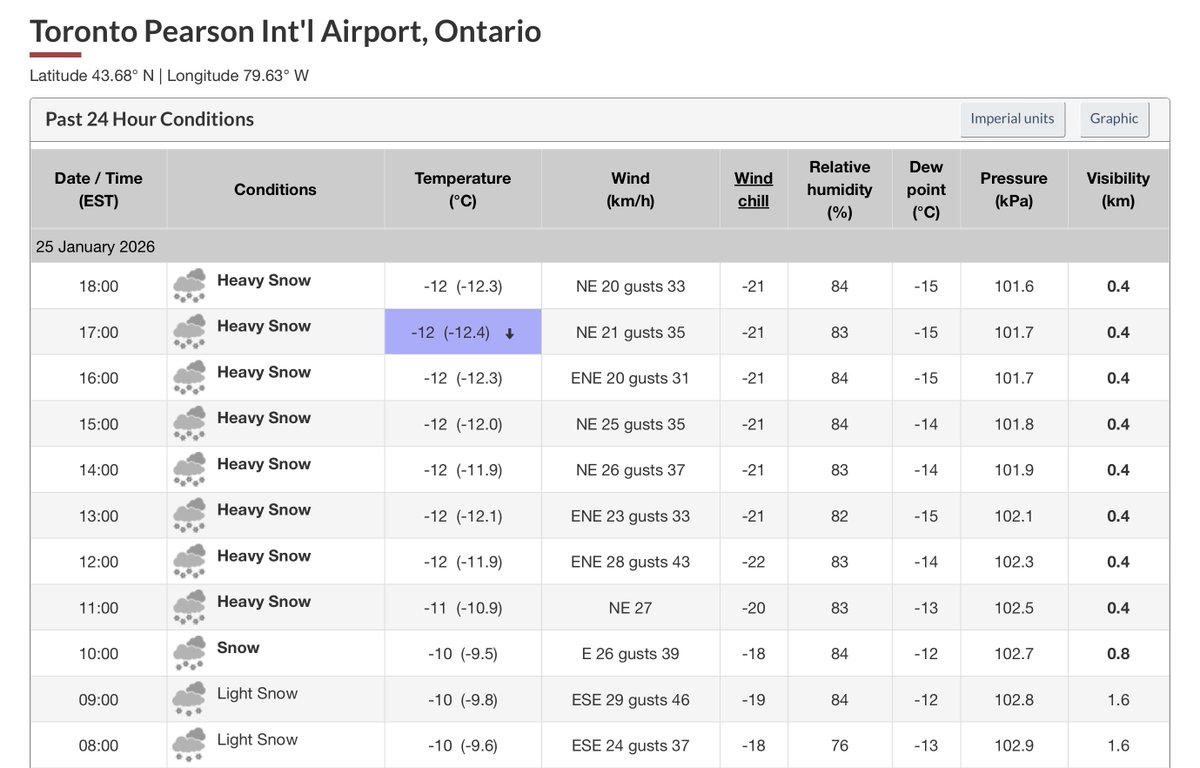Click visibility 1.6 in 09:00 row

coord(1118,700)
